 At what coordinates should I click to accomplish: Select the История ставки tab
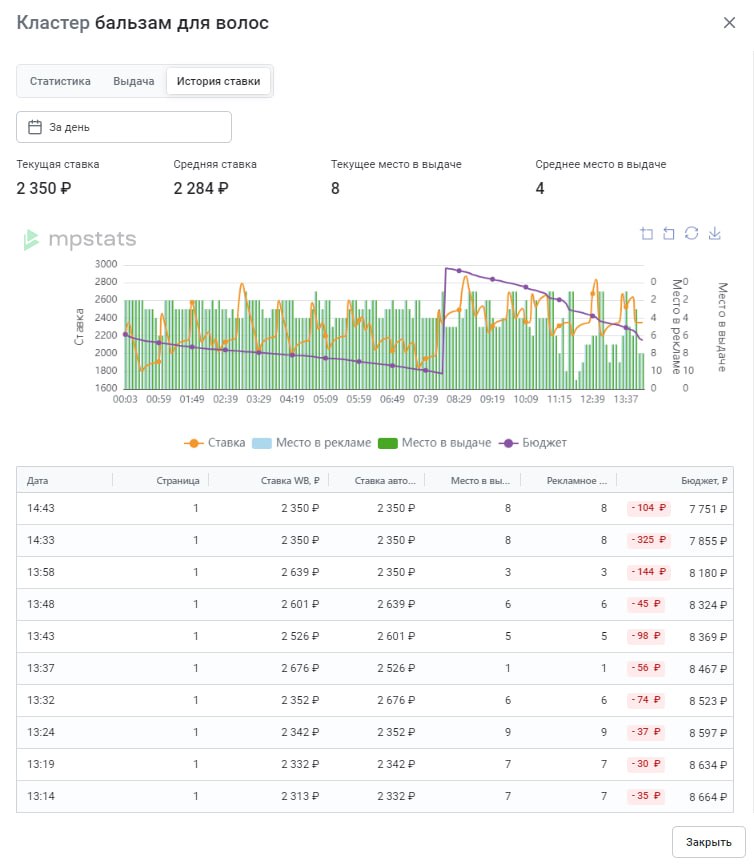coord(218,81)
